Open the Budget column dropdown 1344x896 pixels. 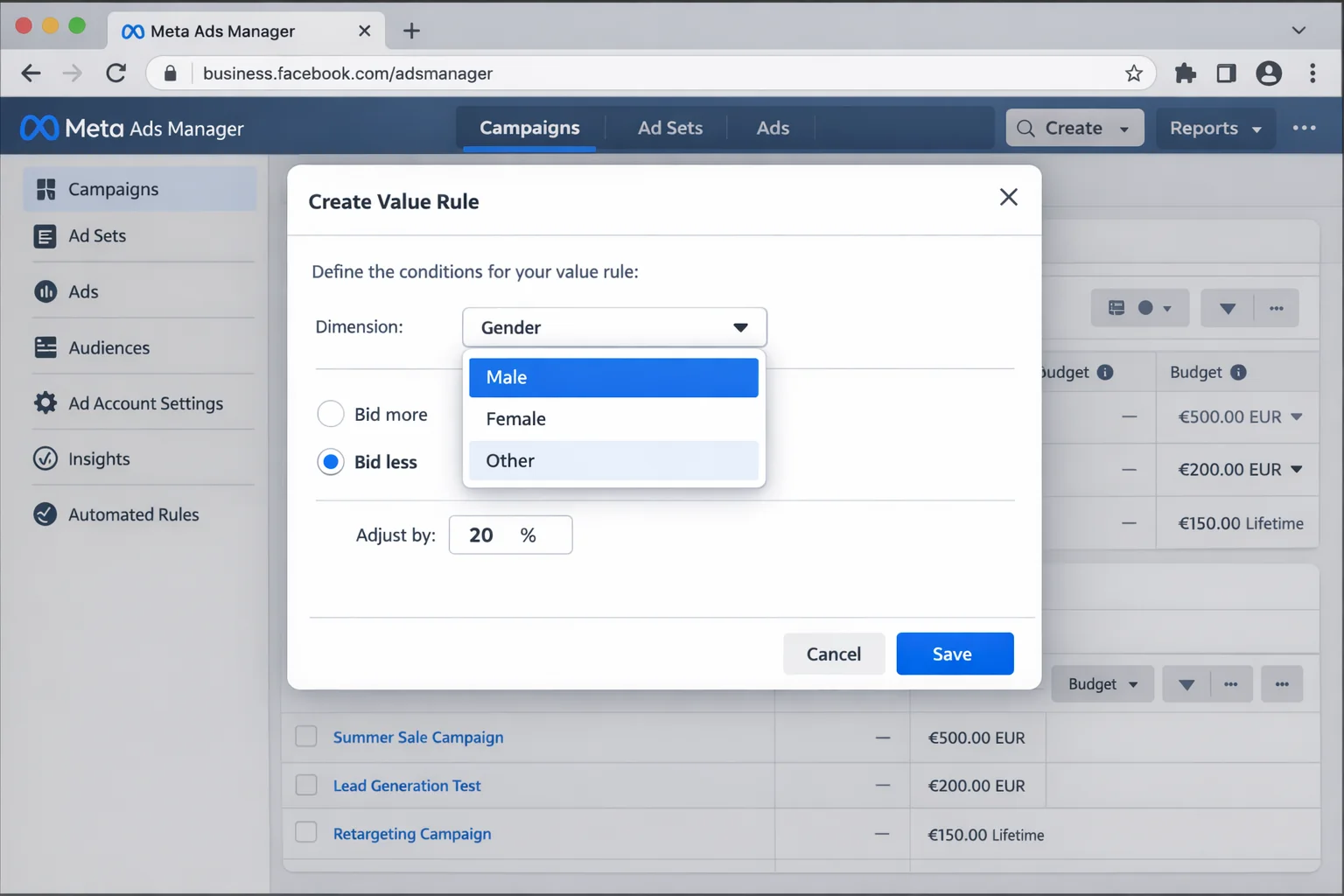click(x=1102, y=683)
